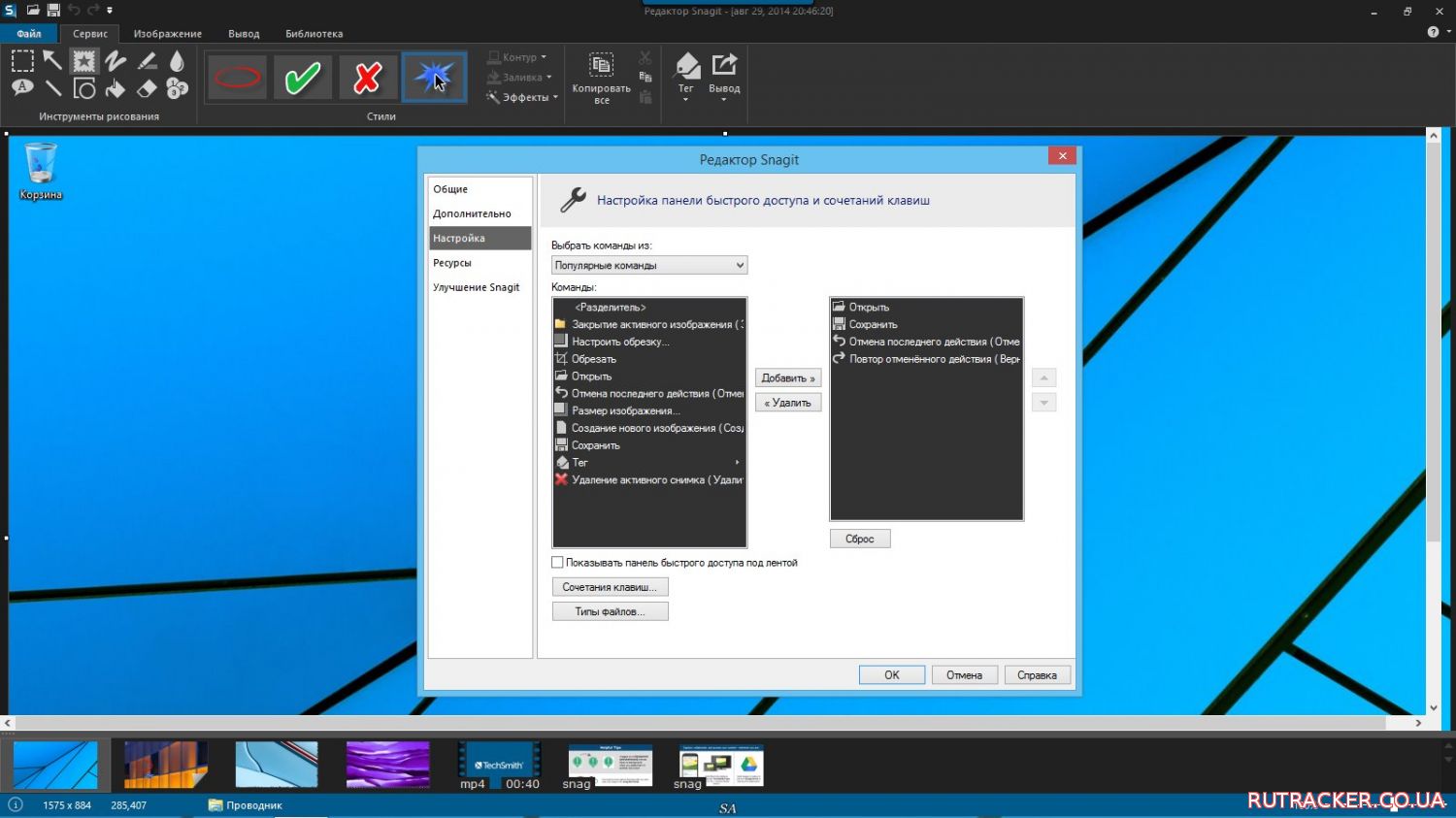Click the Справка help button
The image size is (1456, 818).
click(x=1038, y=674)
